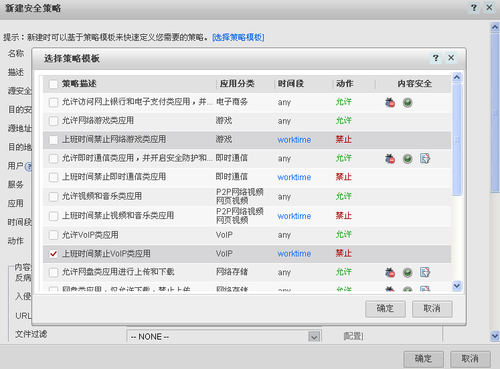
Task: Click 网络存储 cell in 上传和下载 row
Action: click(x=232, y=272)
